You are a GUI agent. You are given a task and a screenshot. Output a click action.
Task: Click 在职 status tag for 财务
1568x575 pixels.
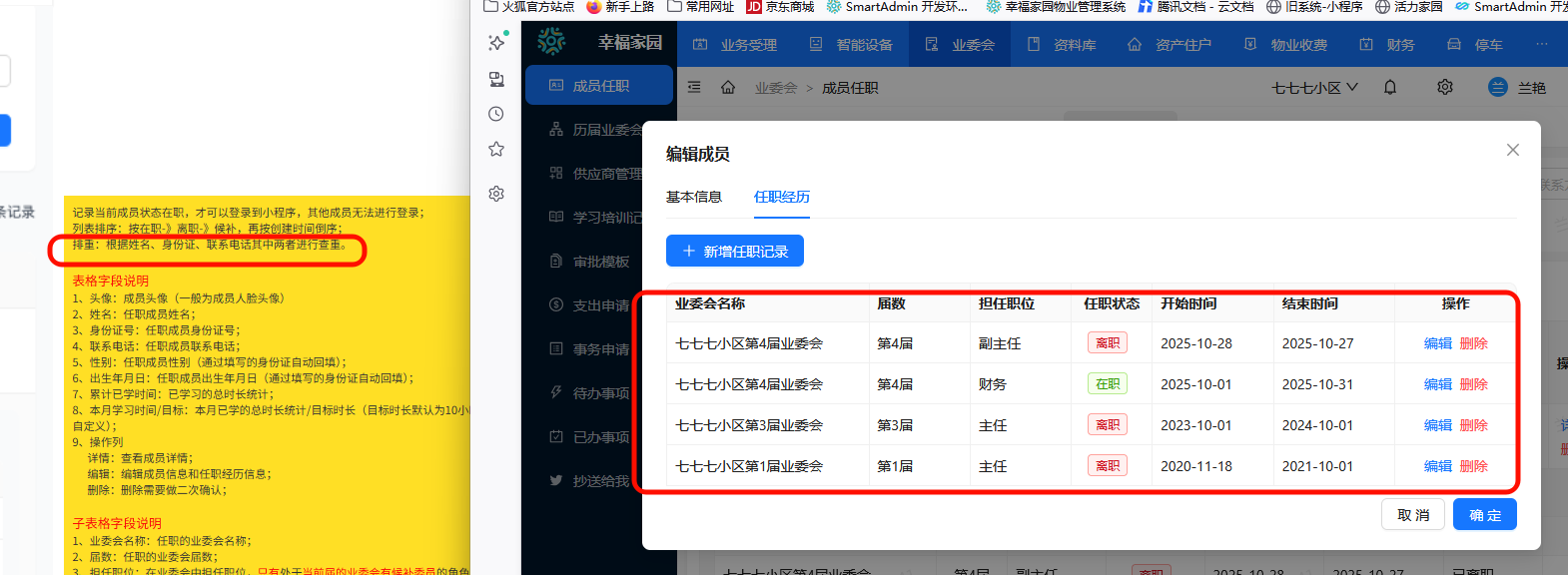[x=1108, y=384]
